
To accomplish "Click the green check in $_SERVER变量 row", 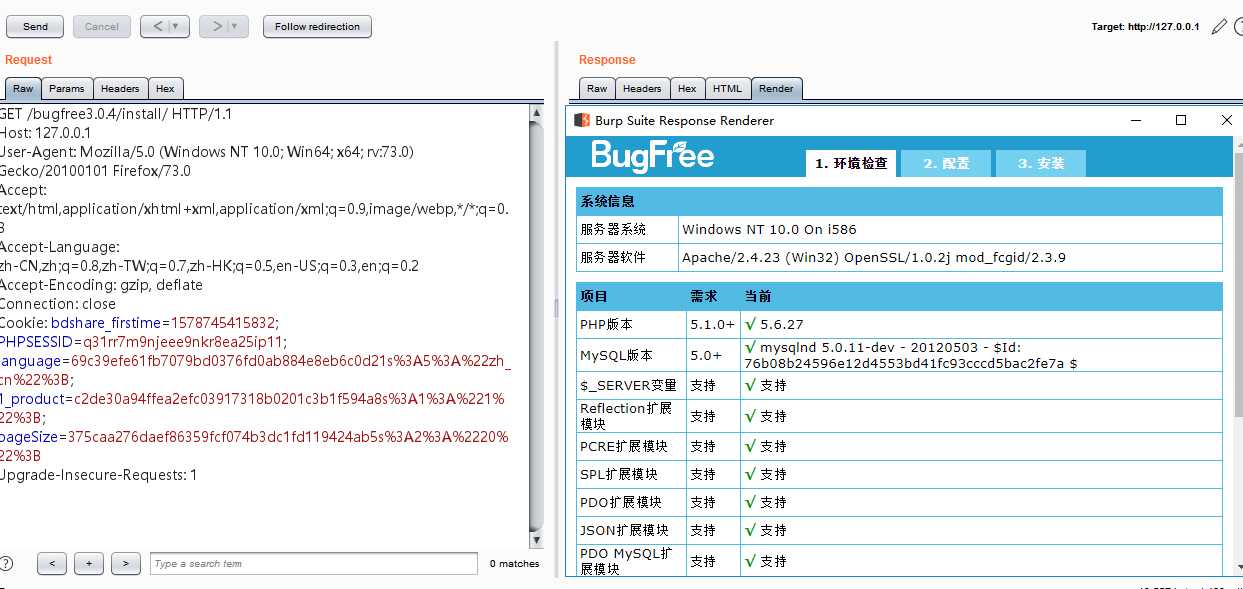I will [x=750, y=385].
